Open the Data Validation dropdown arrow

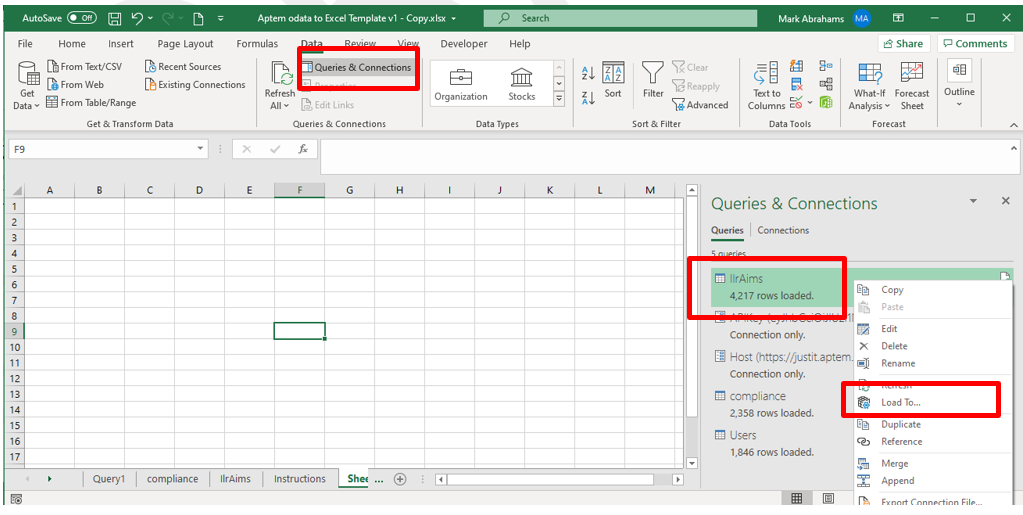[810, 102]
